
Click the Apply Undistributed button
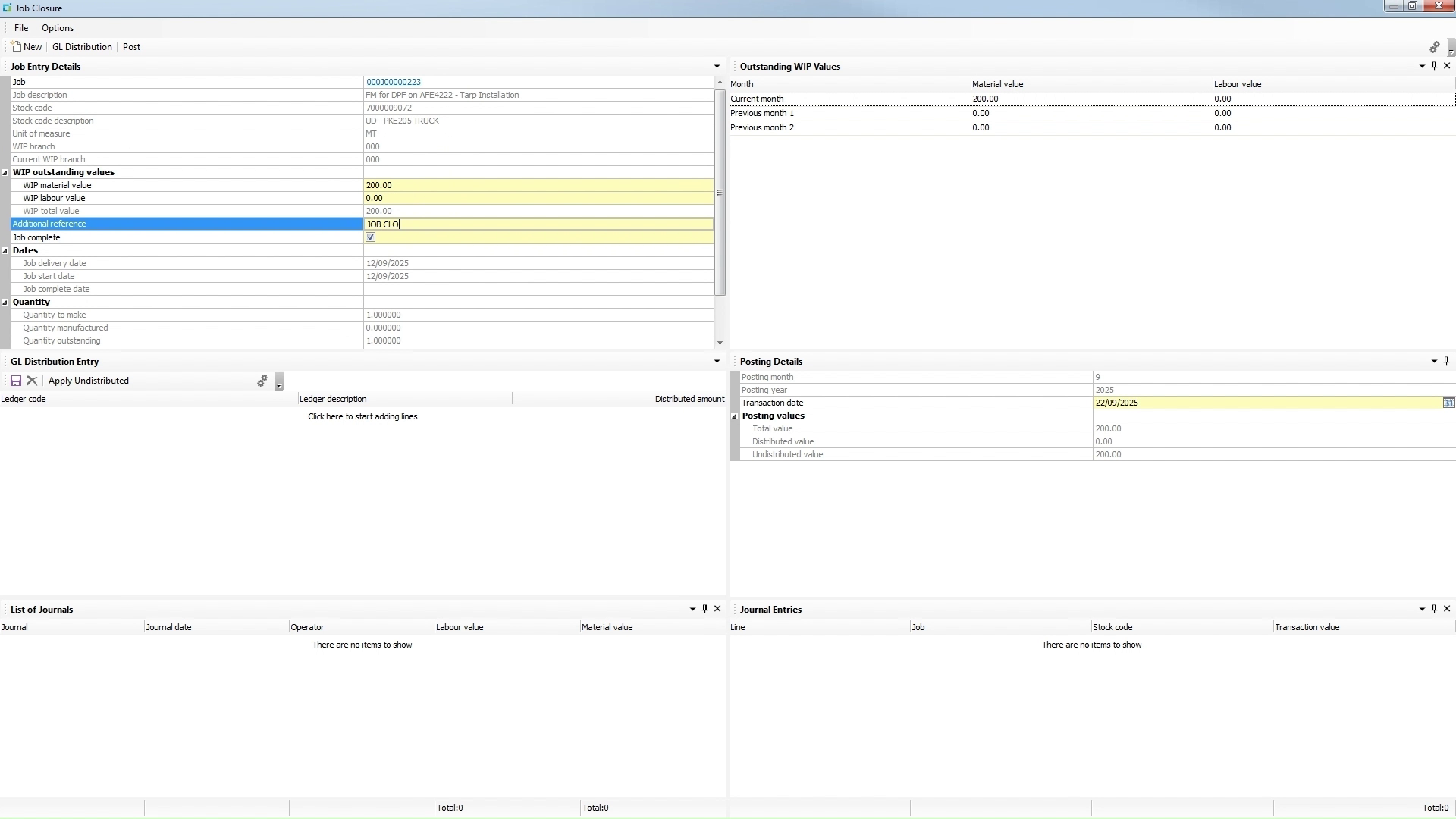tap(88, 381)
